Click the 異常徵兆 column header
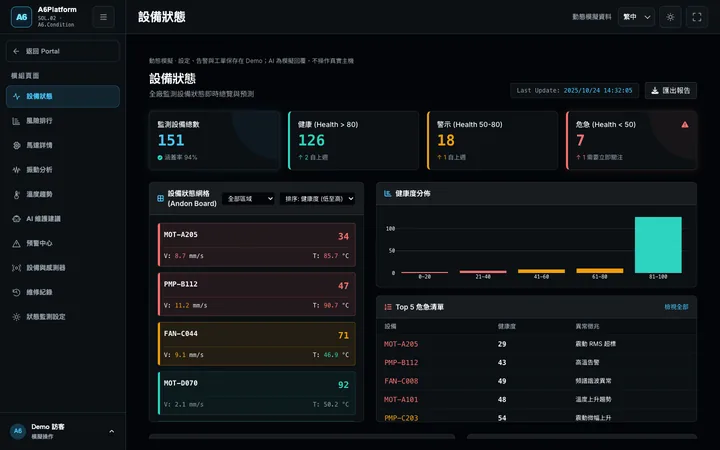Screen dimensions: 720x450 tap(587, 326)
